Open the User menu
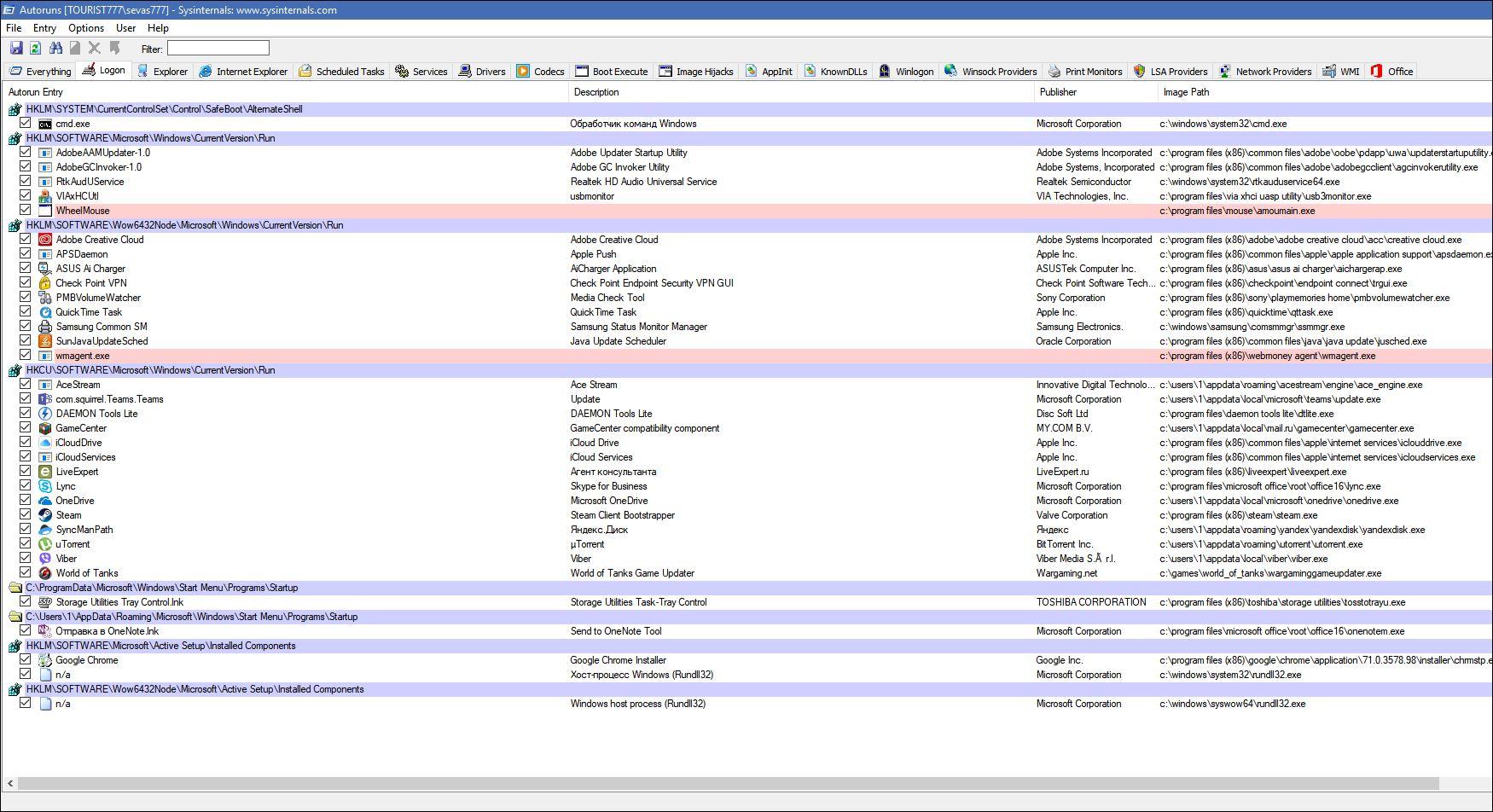Viewport: 1493px width, 812px height. tap(125, 28)
